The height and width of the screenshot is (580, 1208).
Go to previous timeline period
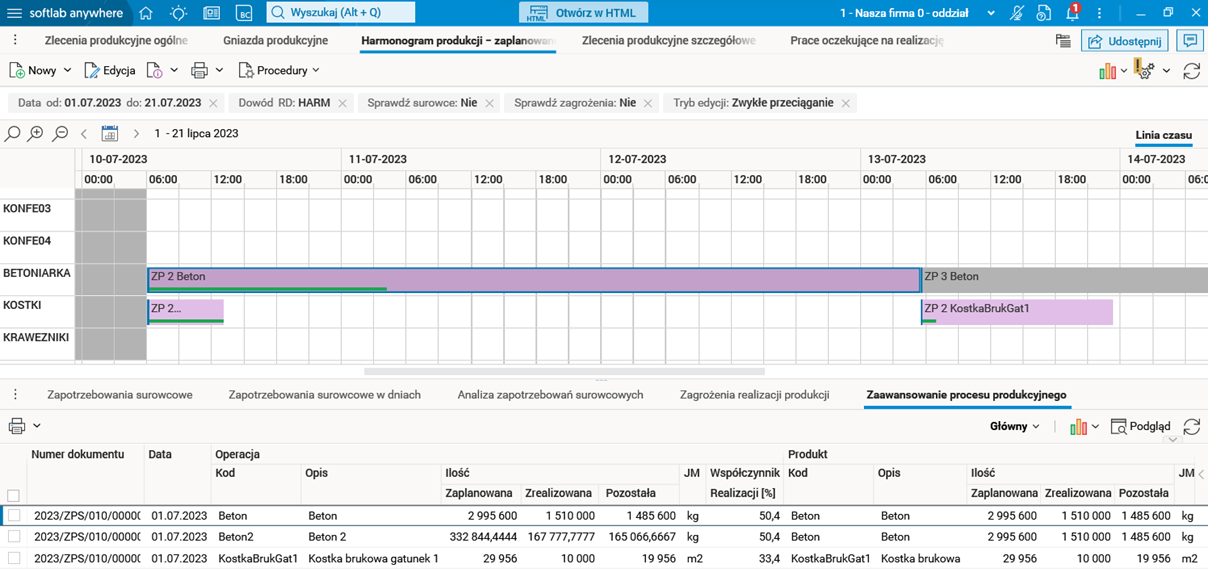click(x=84, y=134)
